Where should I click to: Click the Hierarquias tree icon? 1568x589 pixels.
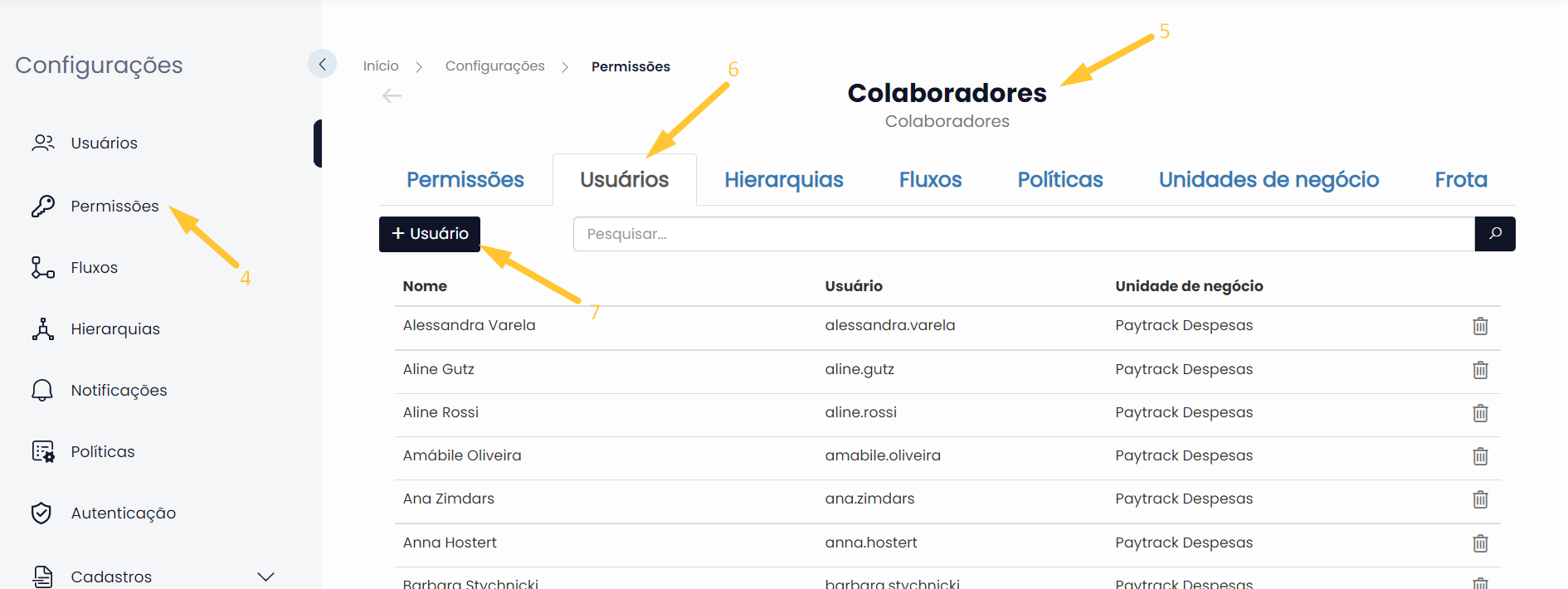43,329
